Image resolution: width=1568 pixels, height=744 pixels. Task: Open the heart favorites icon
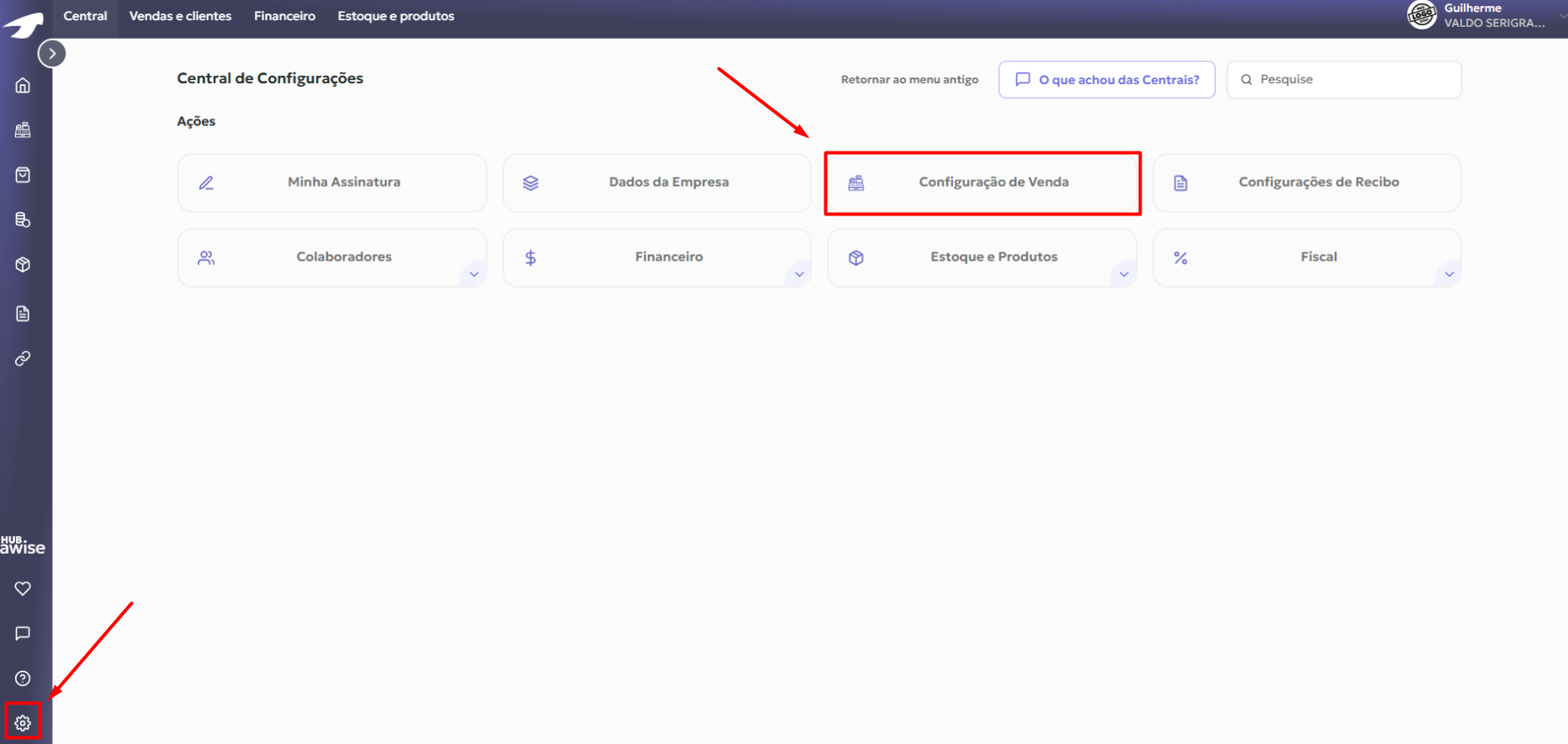coord(23,588)
